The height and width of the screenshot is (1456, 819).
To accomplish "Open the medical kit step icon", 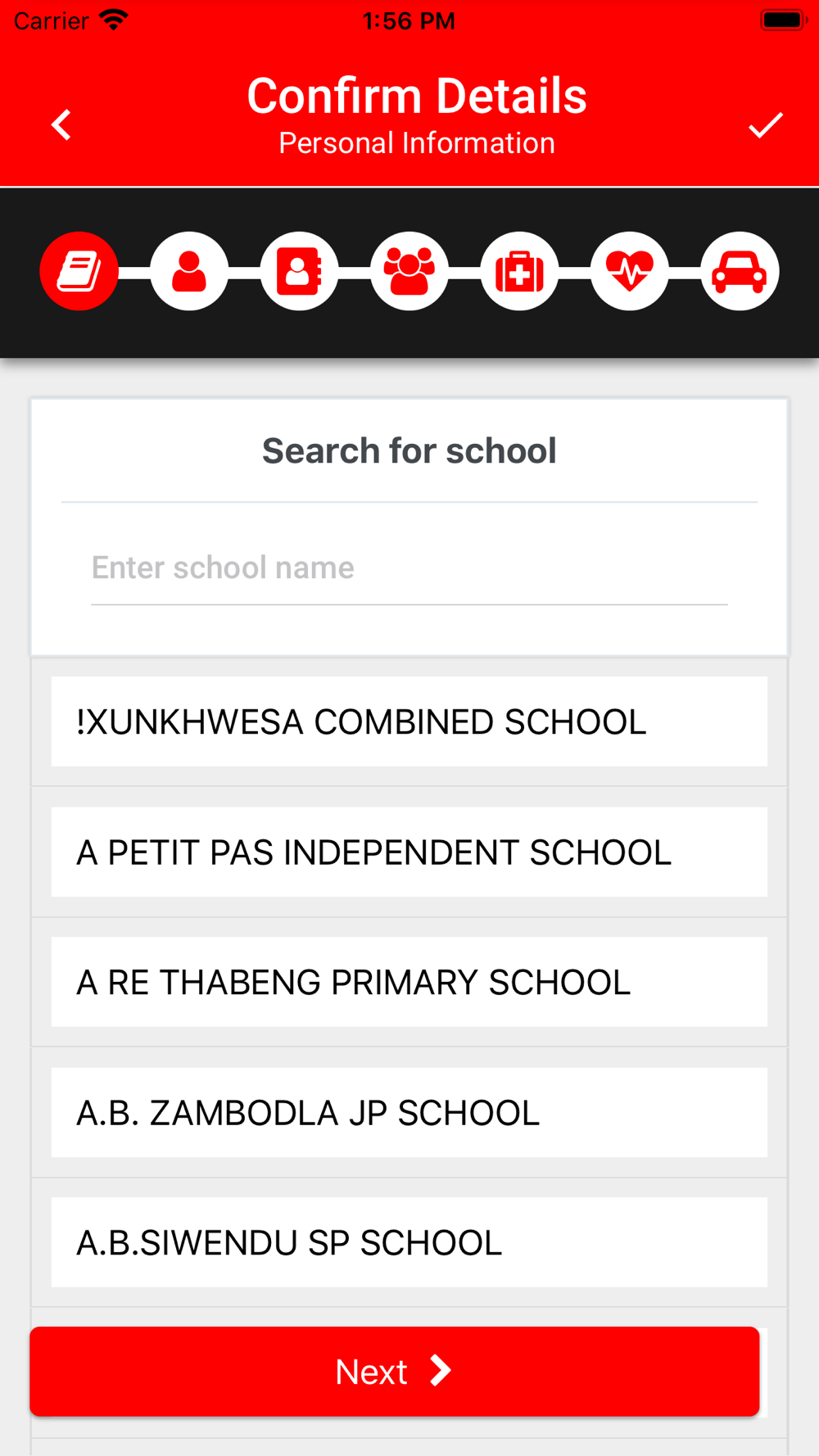I will (519, 271).
